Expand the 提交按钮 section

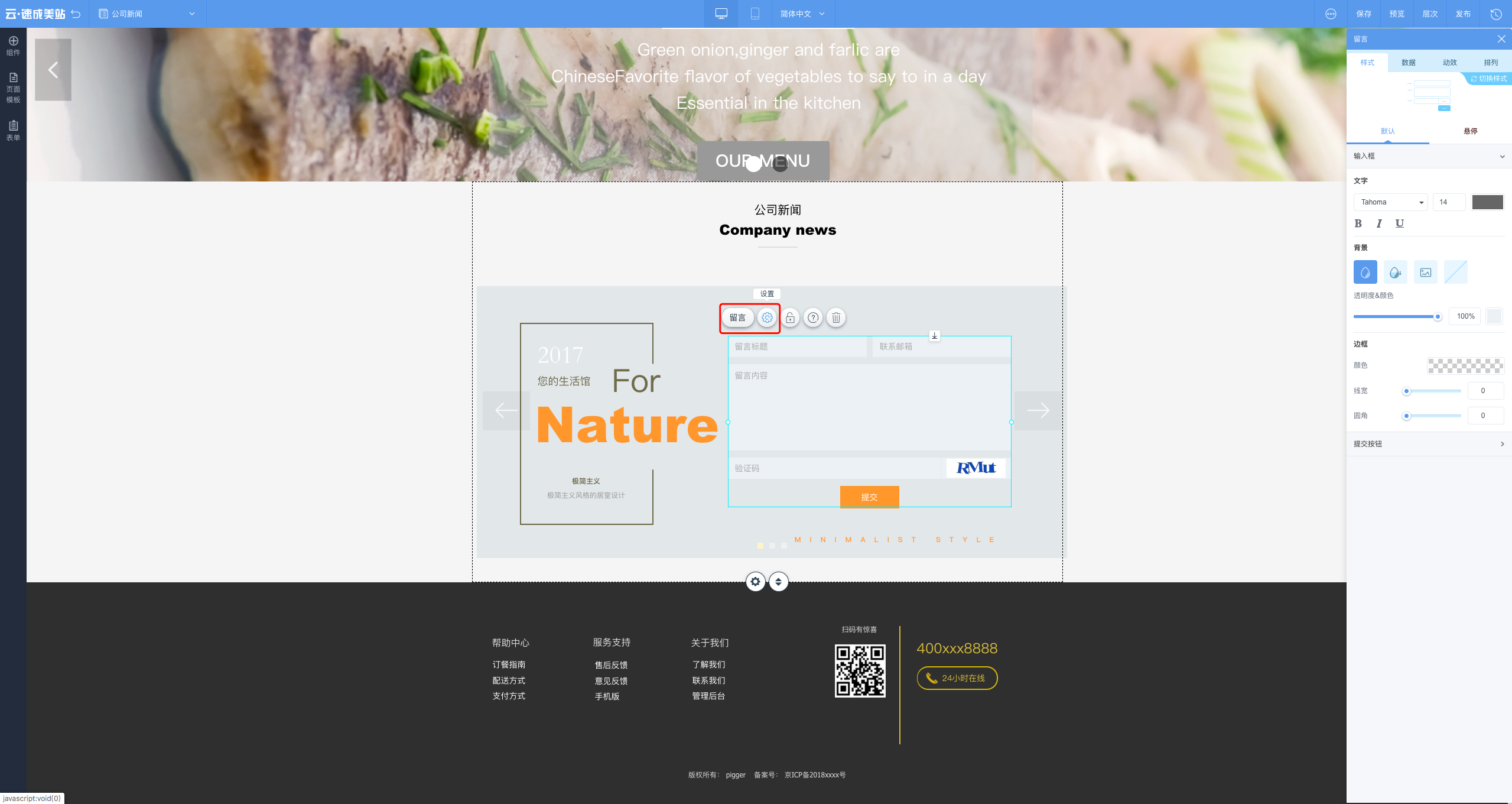click(1429, 444)
